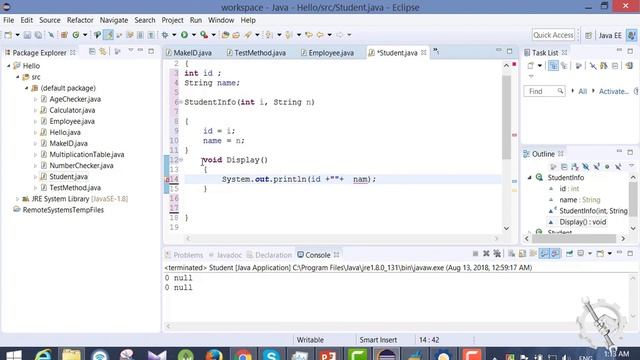Click Remove Launch X icon in Console
Image resolution: width=640 pixels, height=360 pixels.
click(486, 254)
